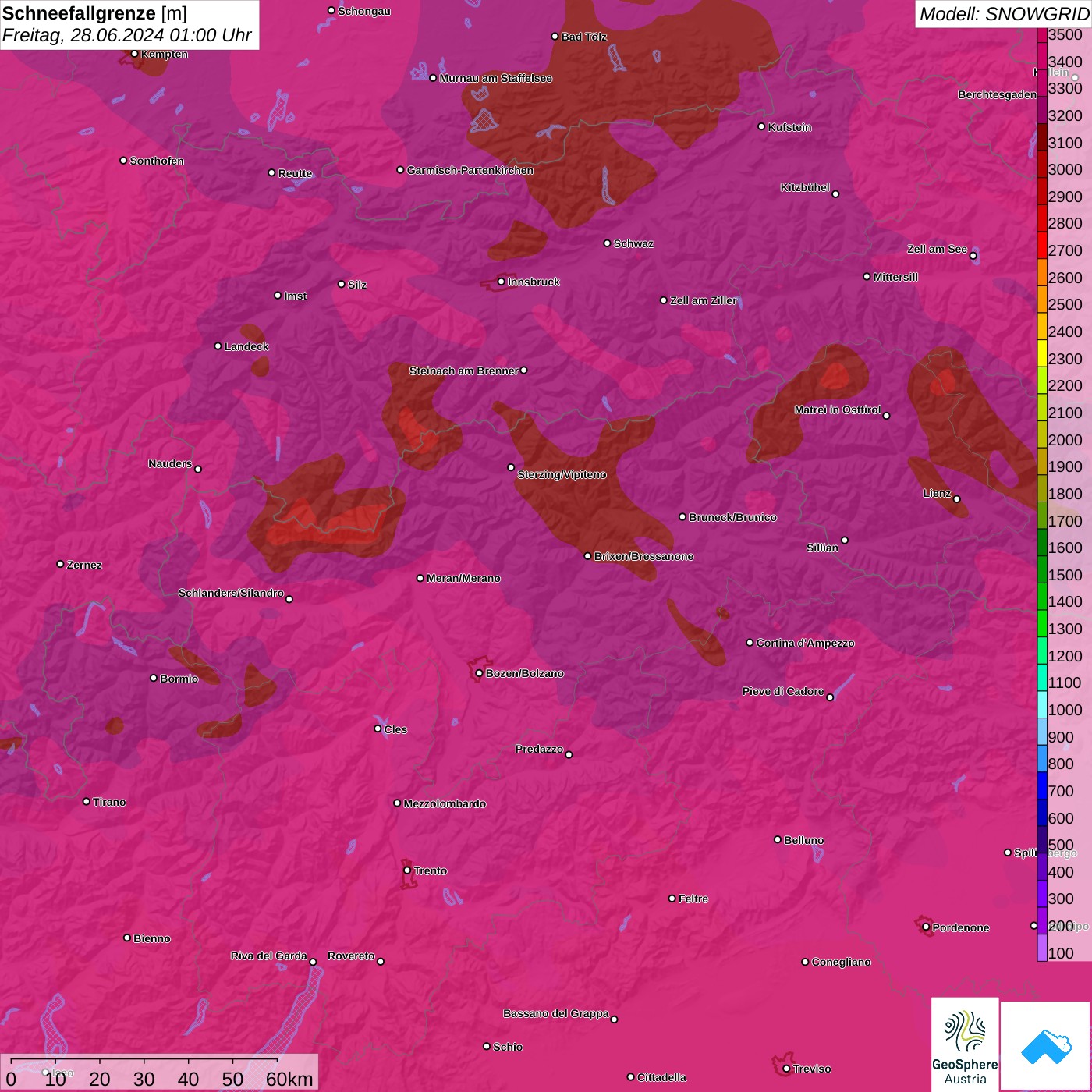The image size is (1092, 1092).
Task: Click the Steinach am Brenner label
Action: (x=464, y=370)
